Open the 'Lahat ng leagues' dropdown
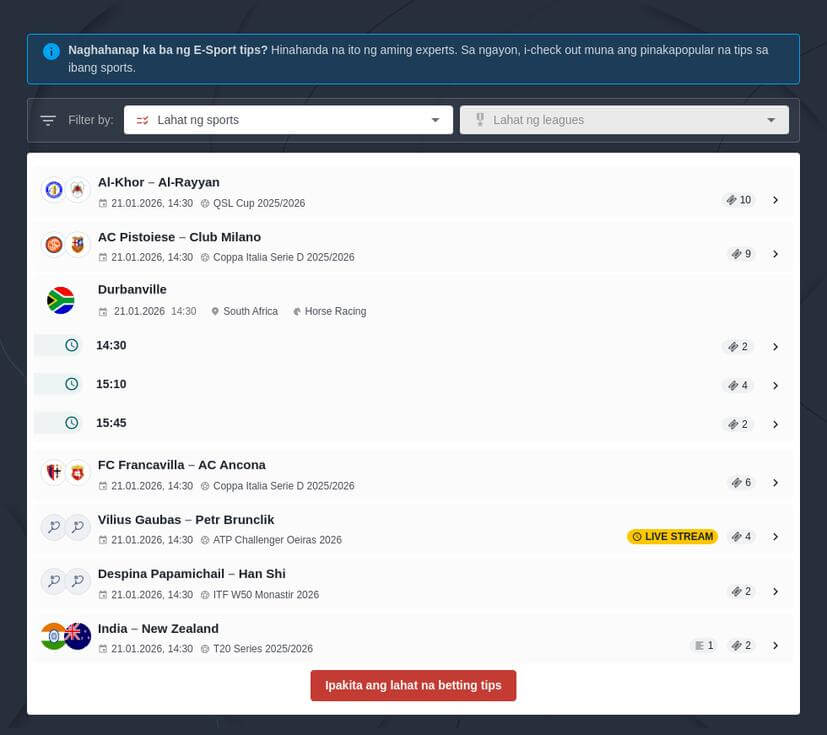 [624, 119]
